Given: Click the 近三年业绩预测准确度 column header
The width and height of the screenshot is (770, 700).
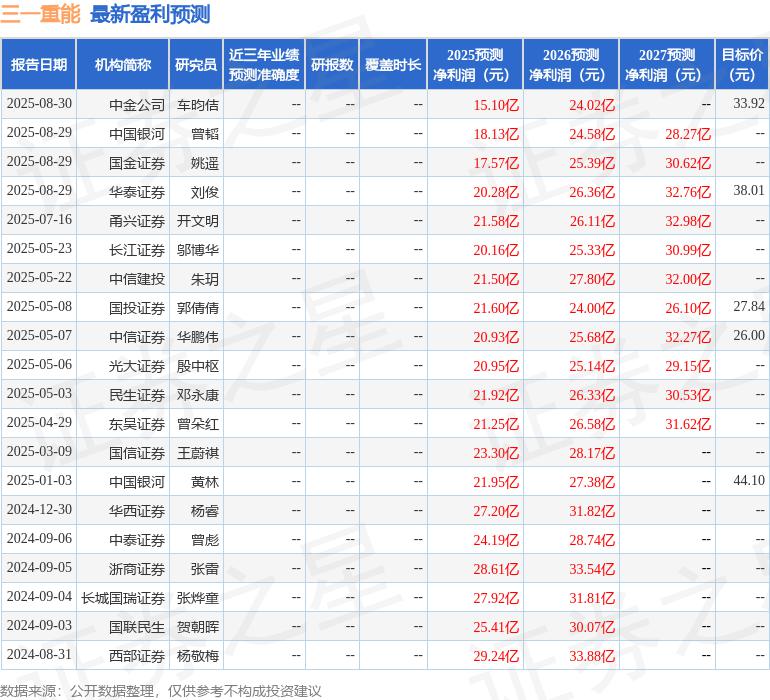Looking at the screenshot, I should 264,64.
